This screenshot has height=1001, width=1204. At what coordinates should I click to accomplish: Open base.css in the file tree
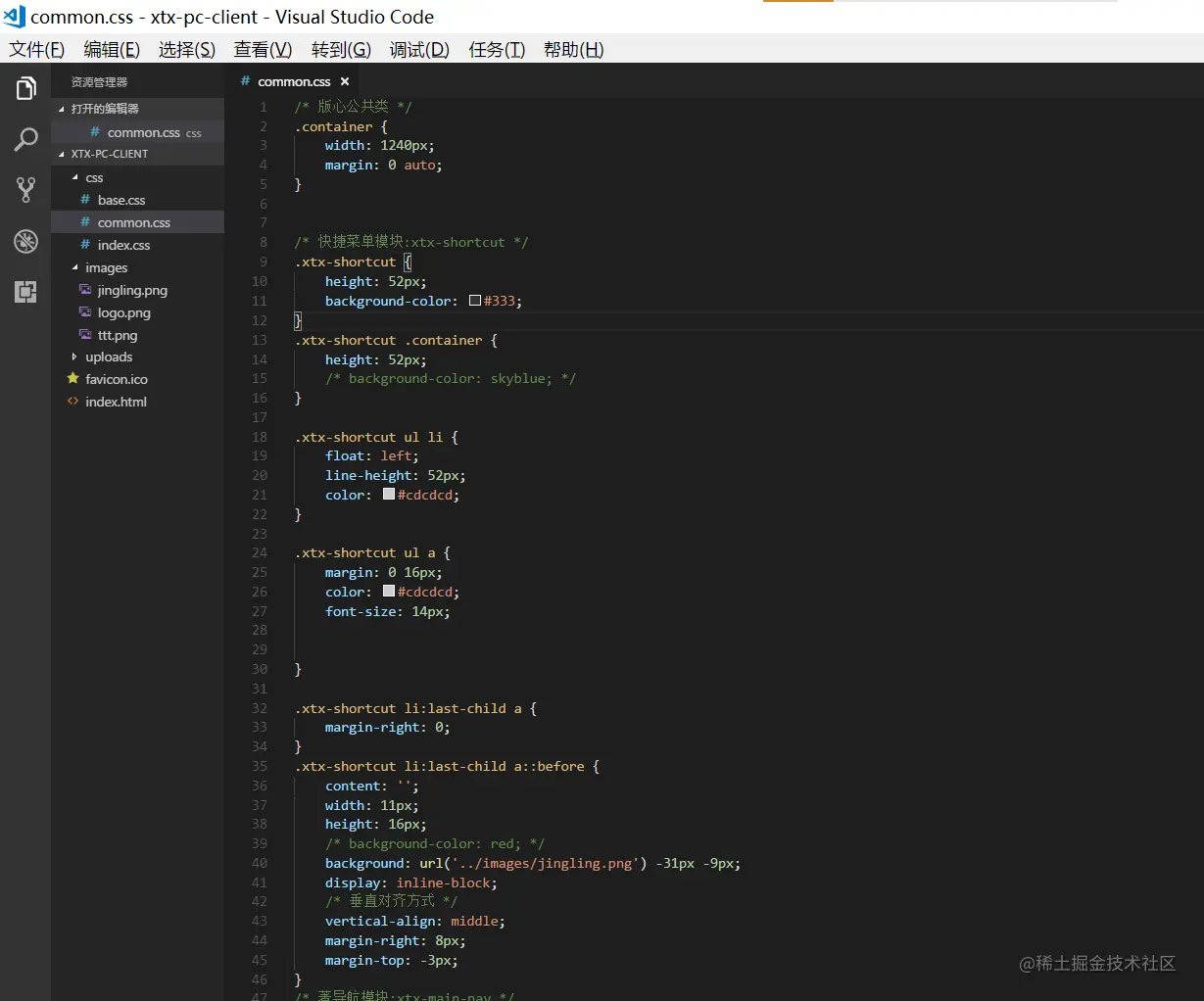click(138, 200)
